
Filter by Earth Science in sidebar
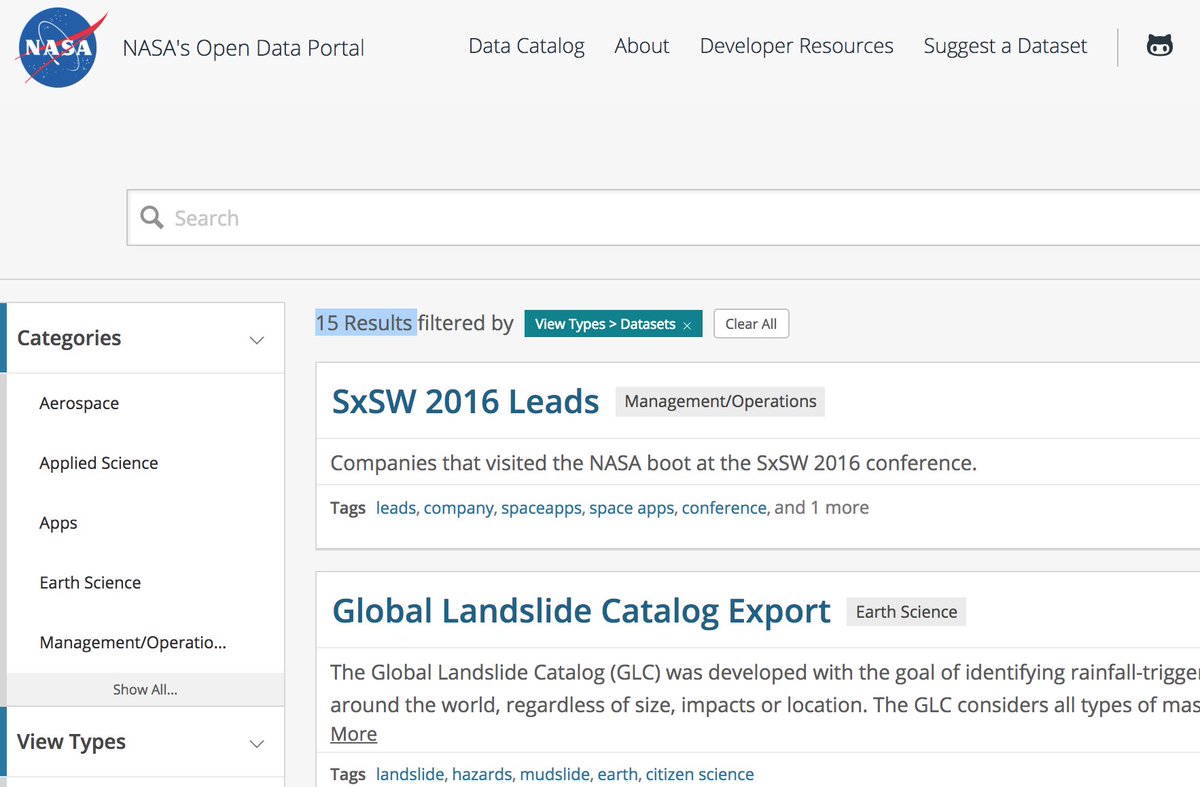pyautogui.click(x=90, y=583)
